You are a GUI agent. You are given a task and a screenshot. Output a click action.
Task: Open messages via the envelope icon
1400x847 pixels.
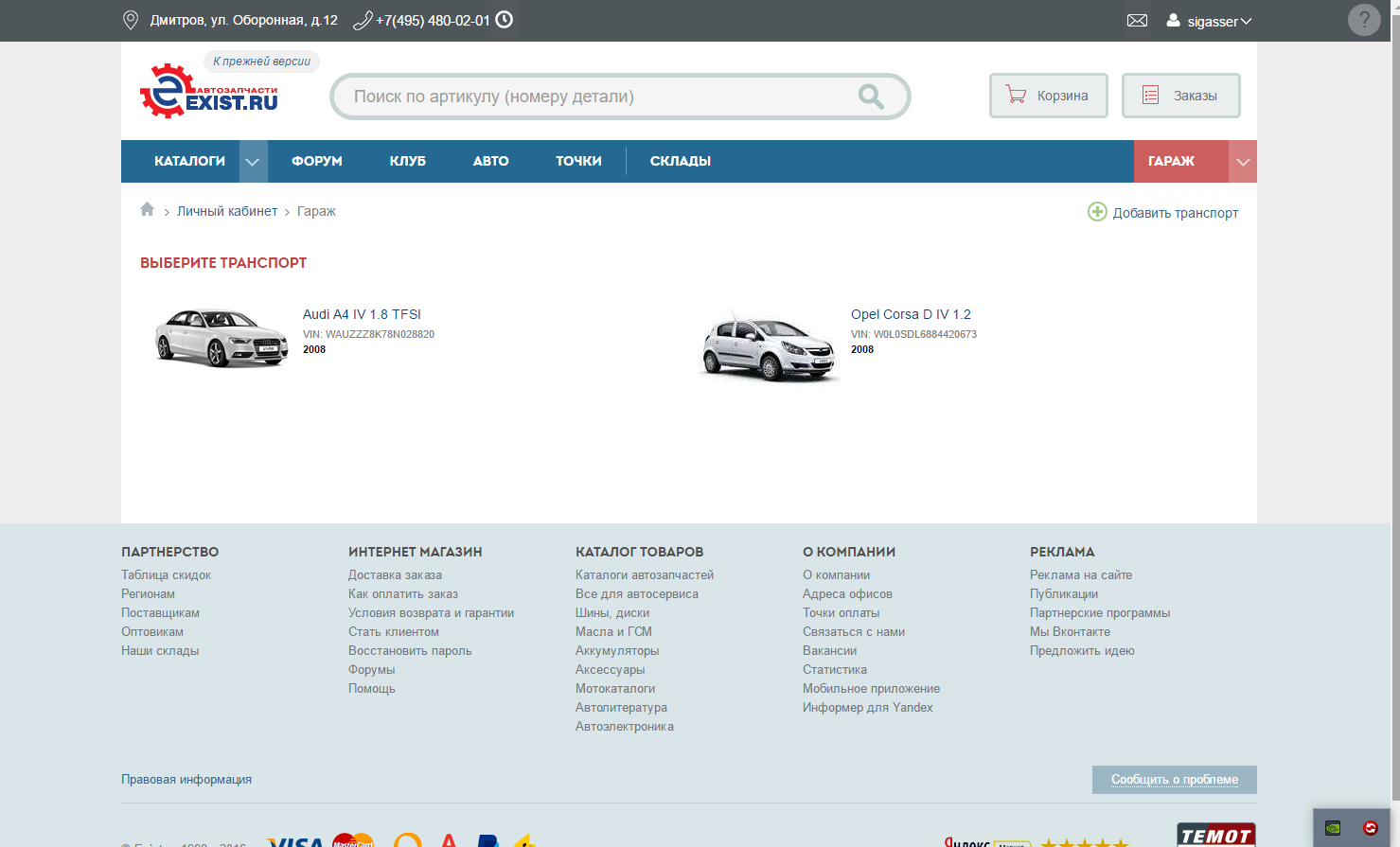click(1137, 20)
